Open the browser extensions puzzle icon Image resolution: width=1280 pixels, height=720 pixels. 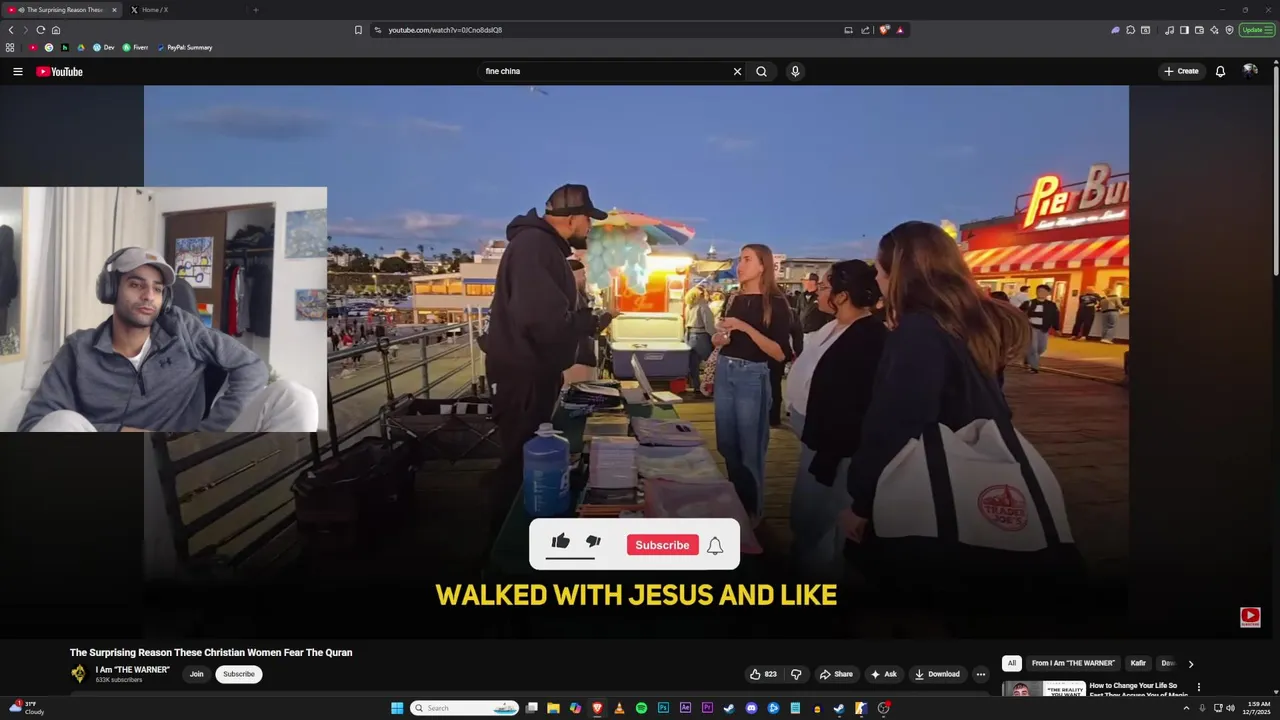pos(1130,30)
